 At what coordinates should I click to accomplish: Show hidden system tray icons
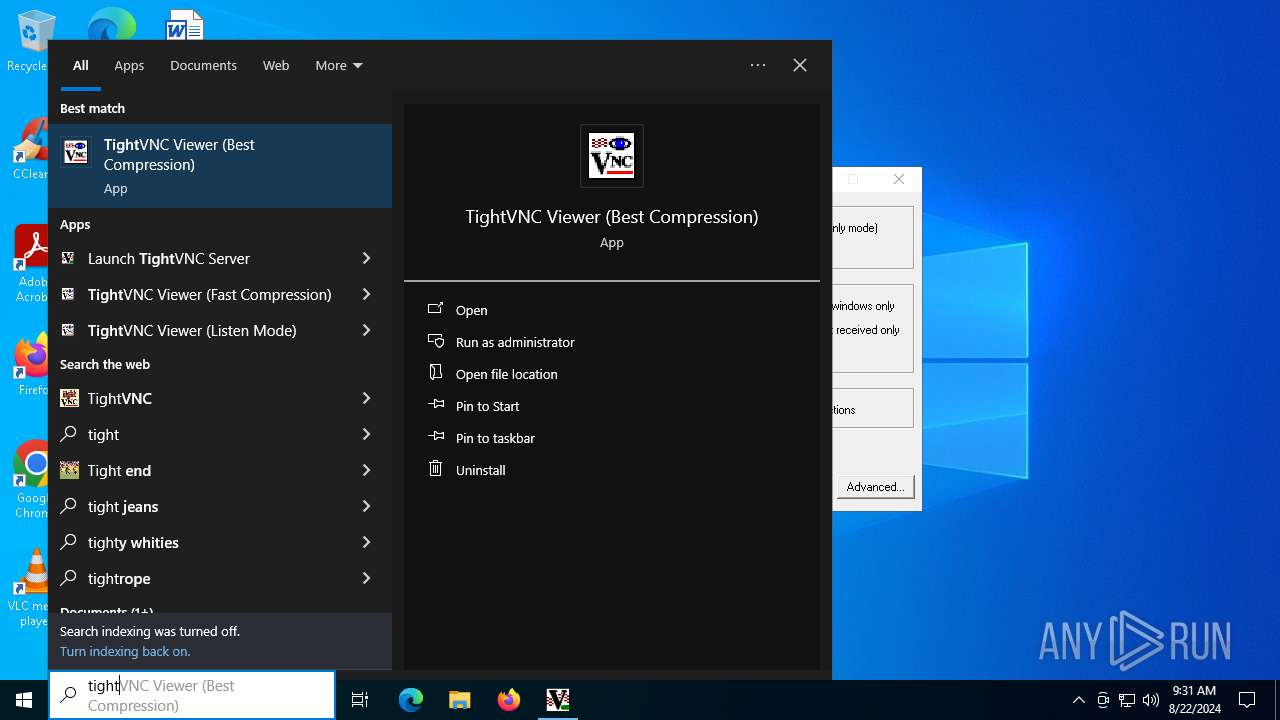pyautogui.click(x=1078, y=700)
